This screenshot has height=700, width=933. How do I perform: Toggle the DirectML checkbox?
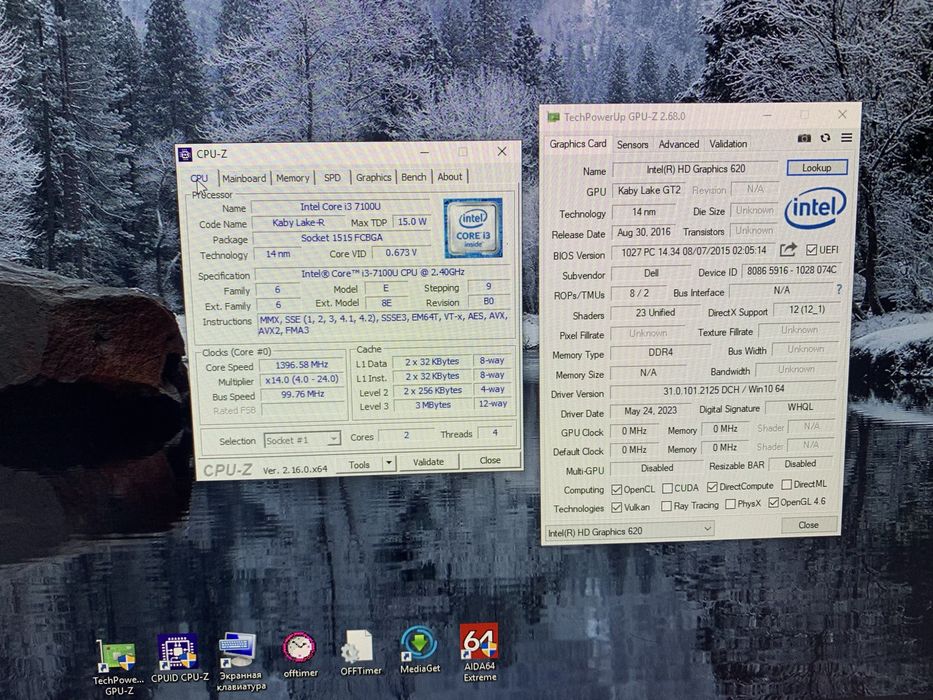[787, 485]
